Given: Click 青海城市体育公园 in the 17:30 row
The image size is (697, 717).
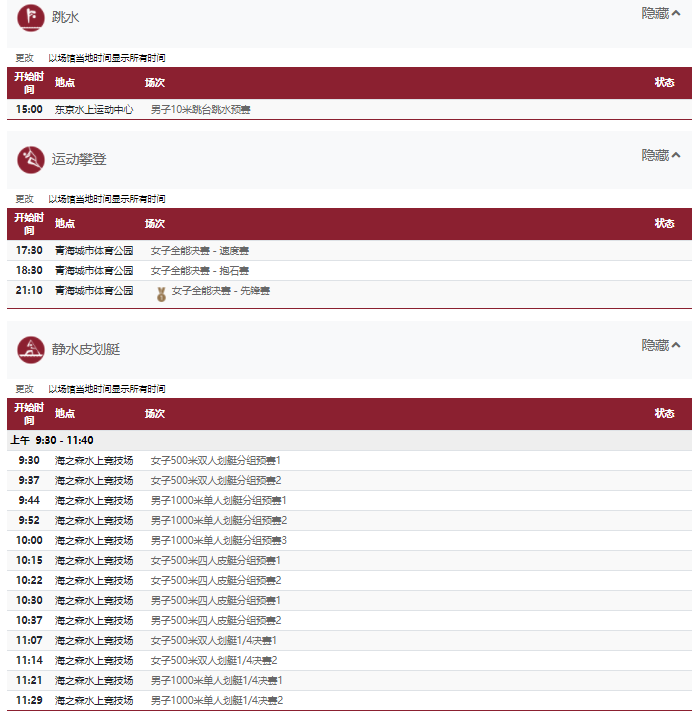Looking at the screenshot, I should 94,251.
